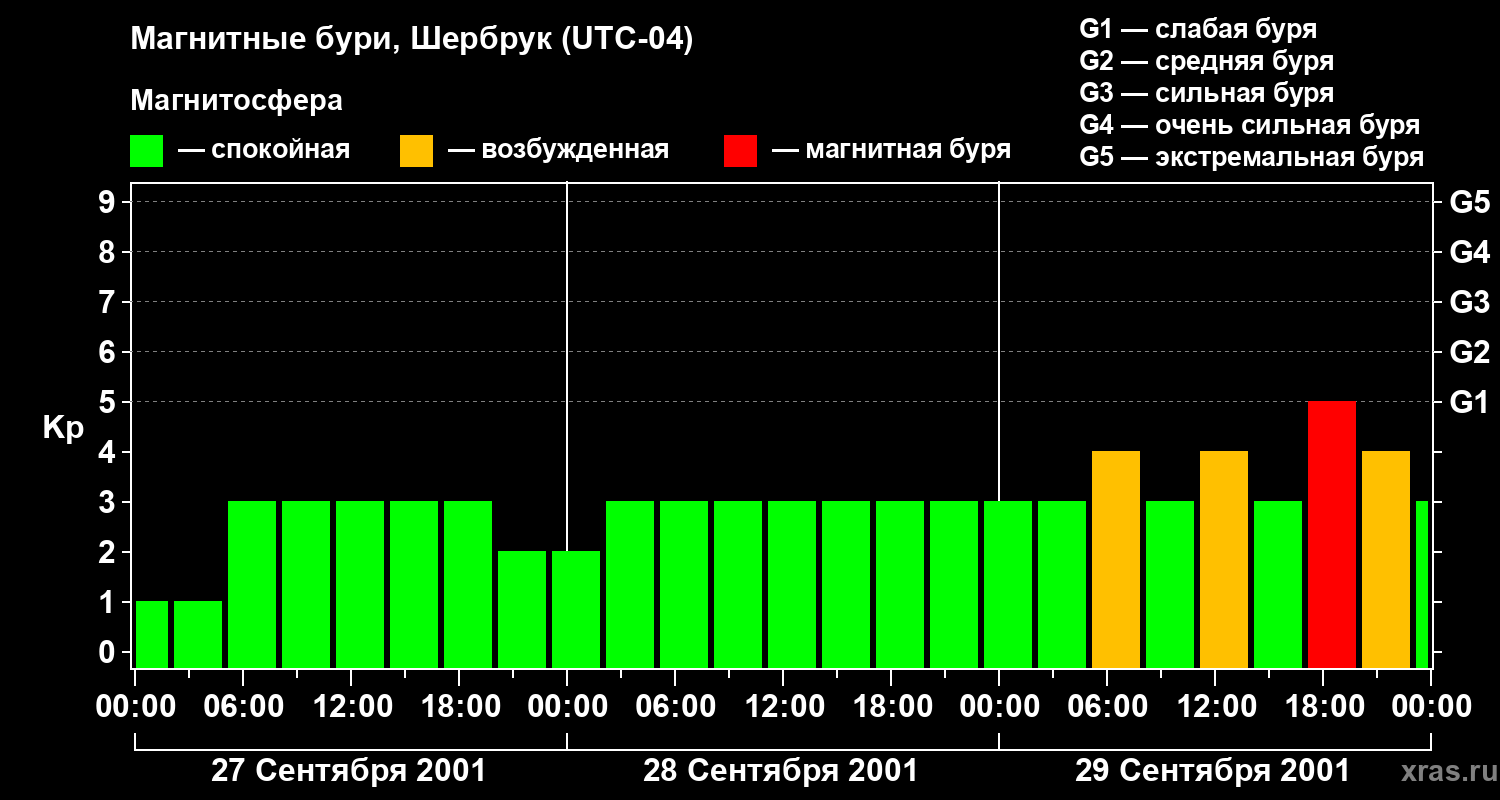The image size is (1500, 800).
Task: Click the red Kp 5 storm bar
Action: [x=1332, y=535]
